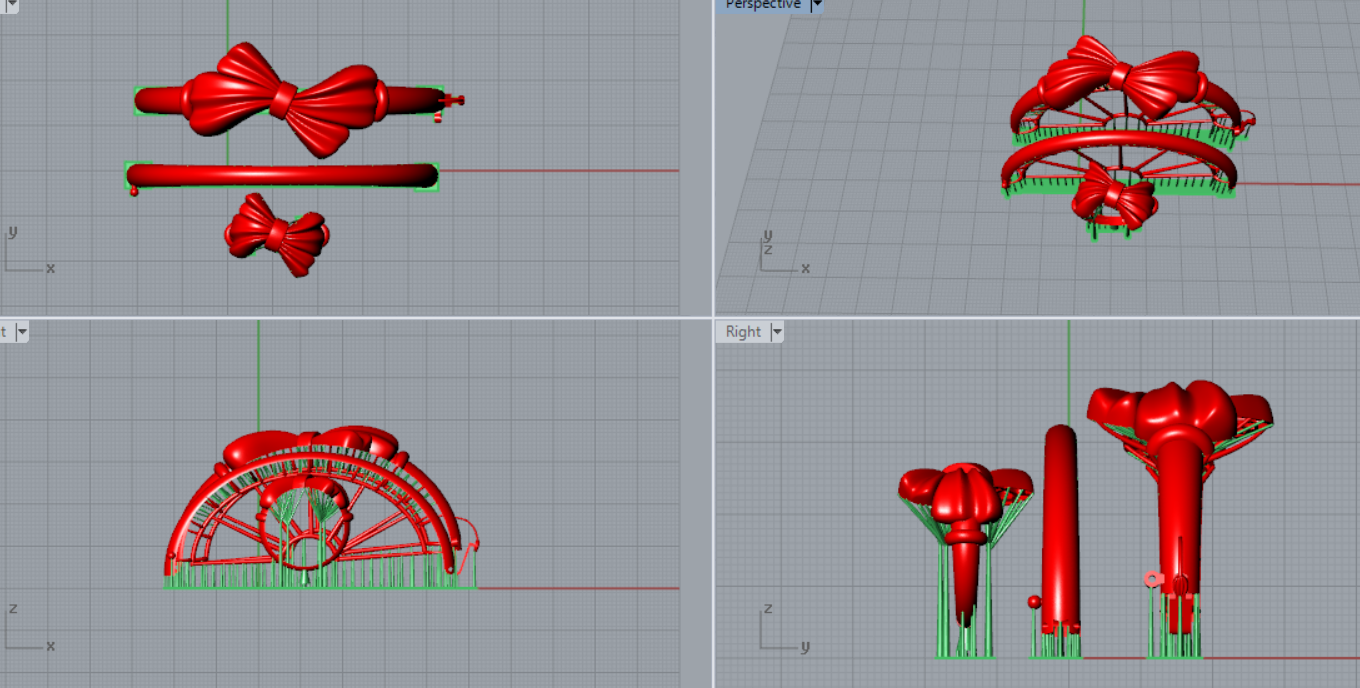Open the Perspective viewport dropdown arrow
1360x688 pixels.
(816, 5)
